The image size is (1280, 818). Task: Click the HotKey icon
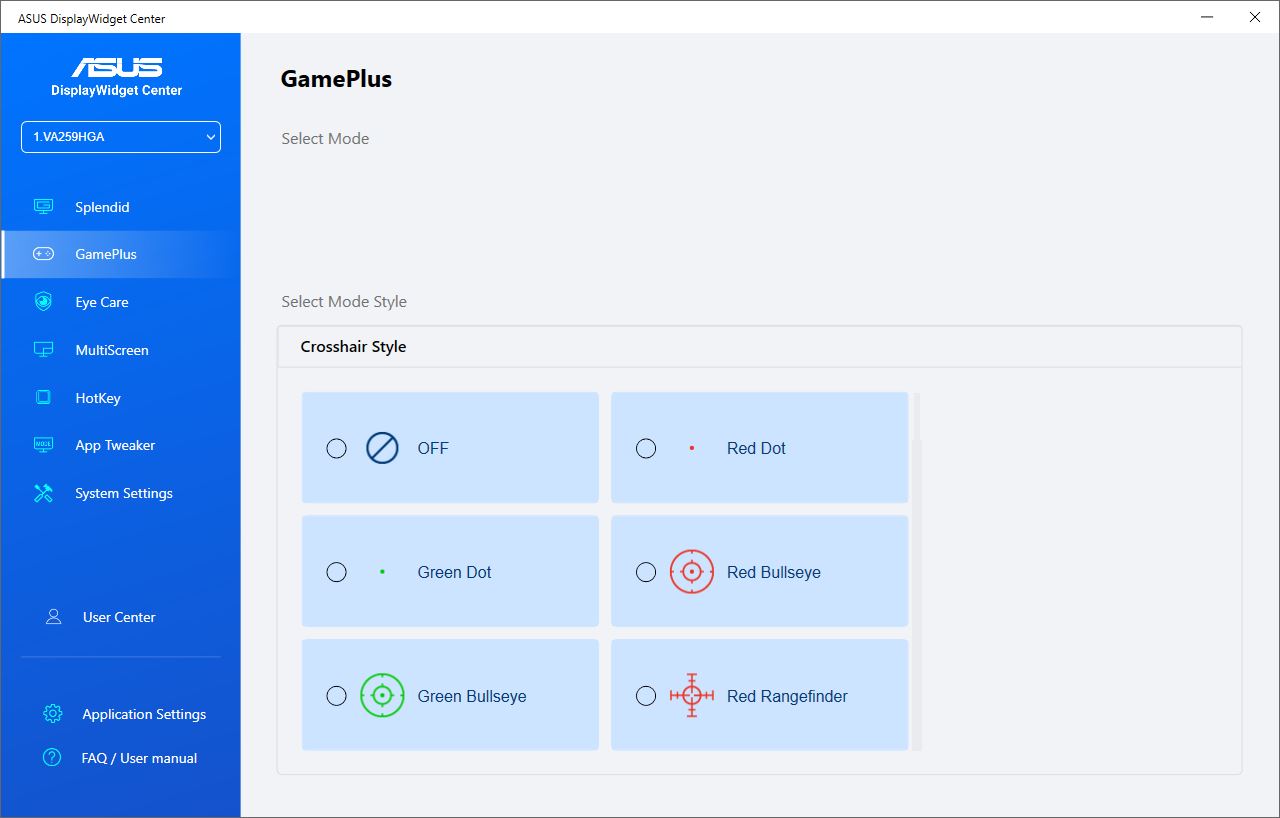pos(43,398)
